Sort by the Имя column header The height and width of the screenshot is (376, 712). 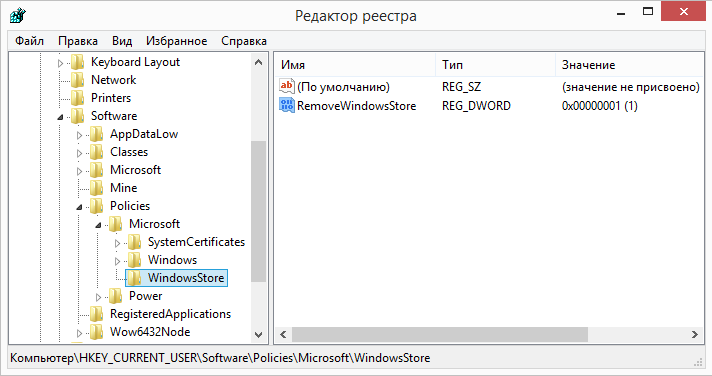point(355,65)
